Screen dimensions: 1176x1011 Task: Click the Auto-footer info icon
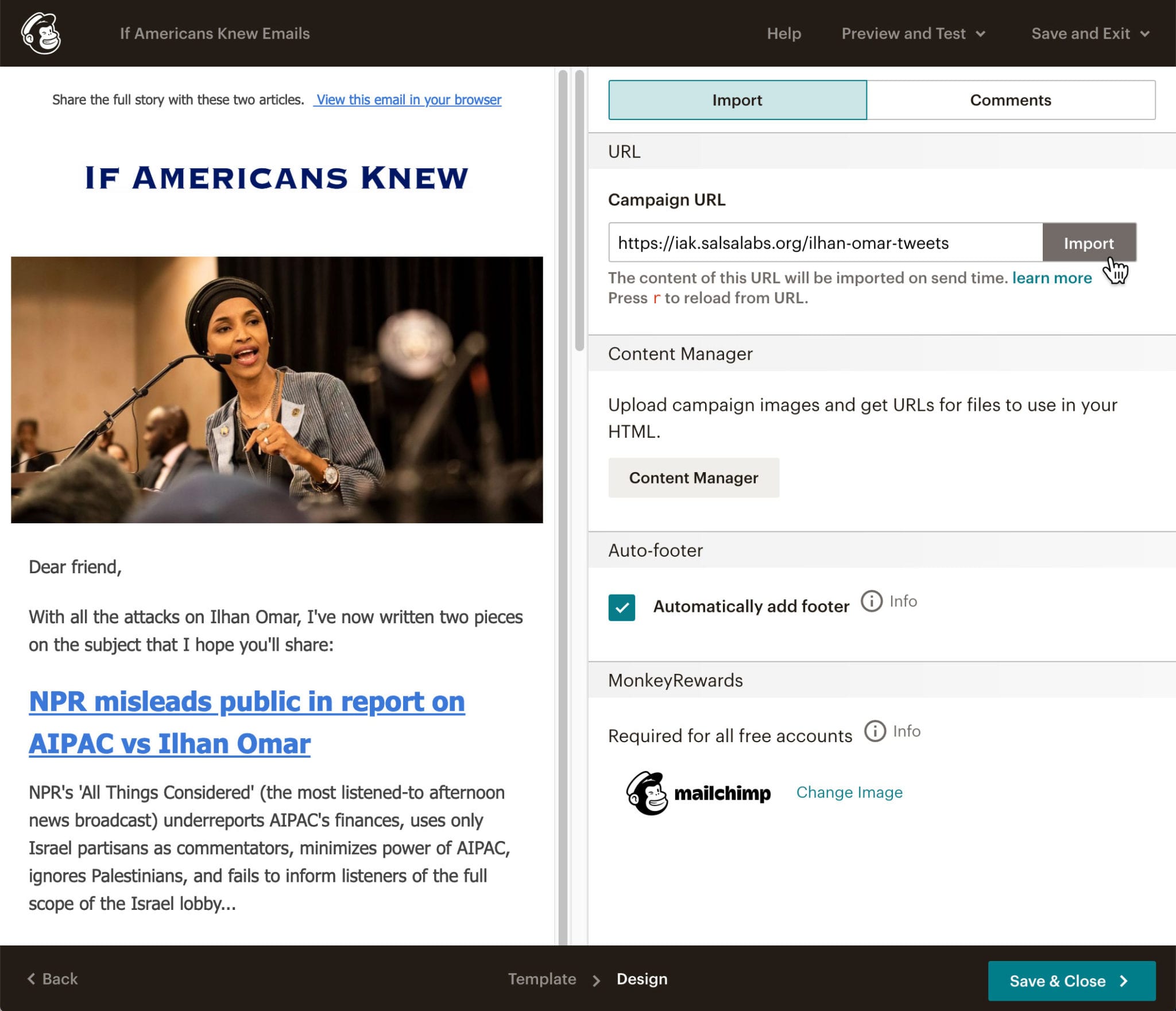point(871,601)
